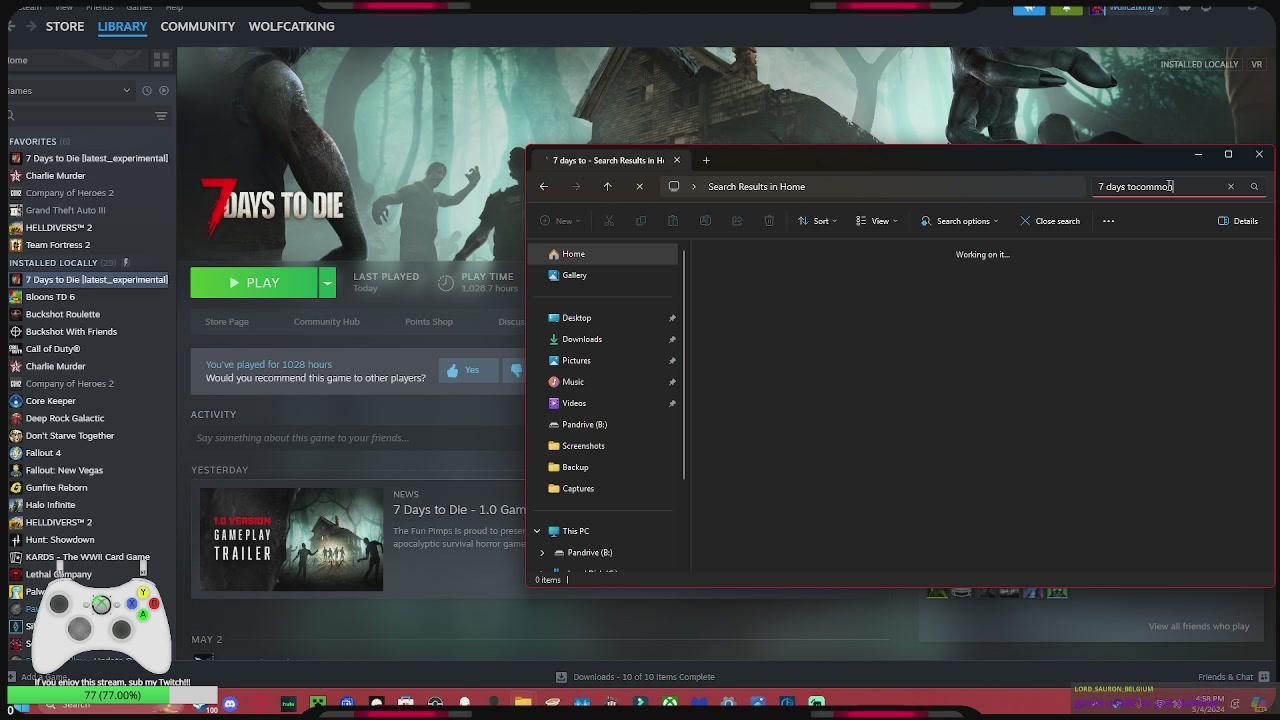
Task: Click the search magnifier icon in Explorer
Action: [x=1254, y=187]
